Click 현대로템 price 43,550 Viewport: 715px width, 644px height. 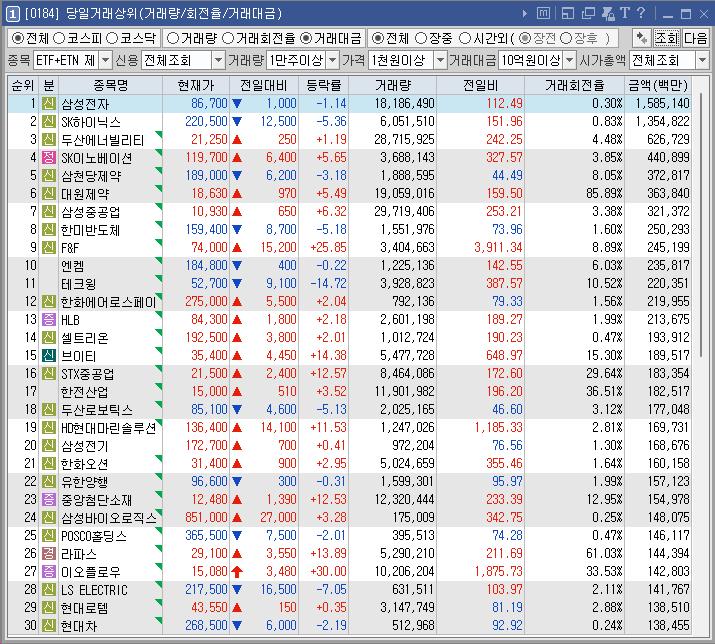click(209, 608)
